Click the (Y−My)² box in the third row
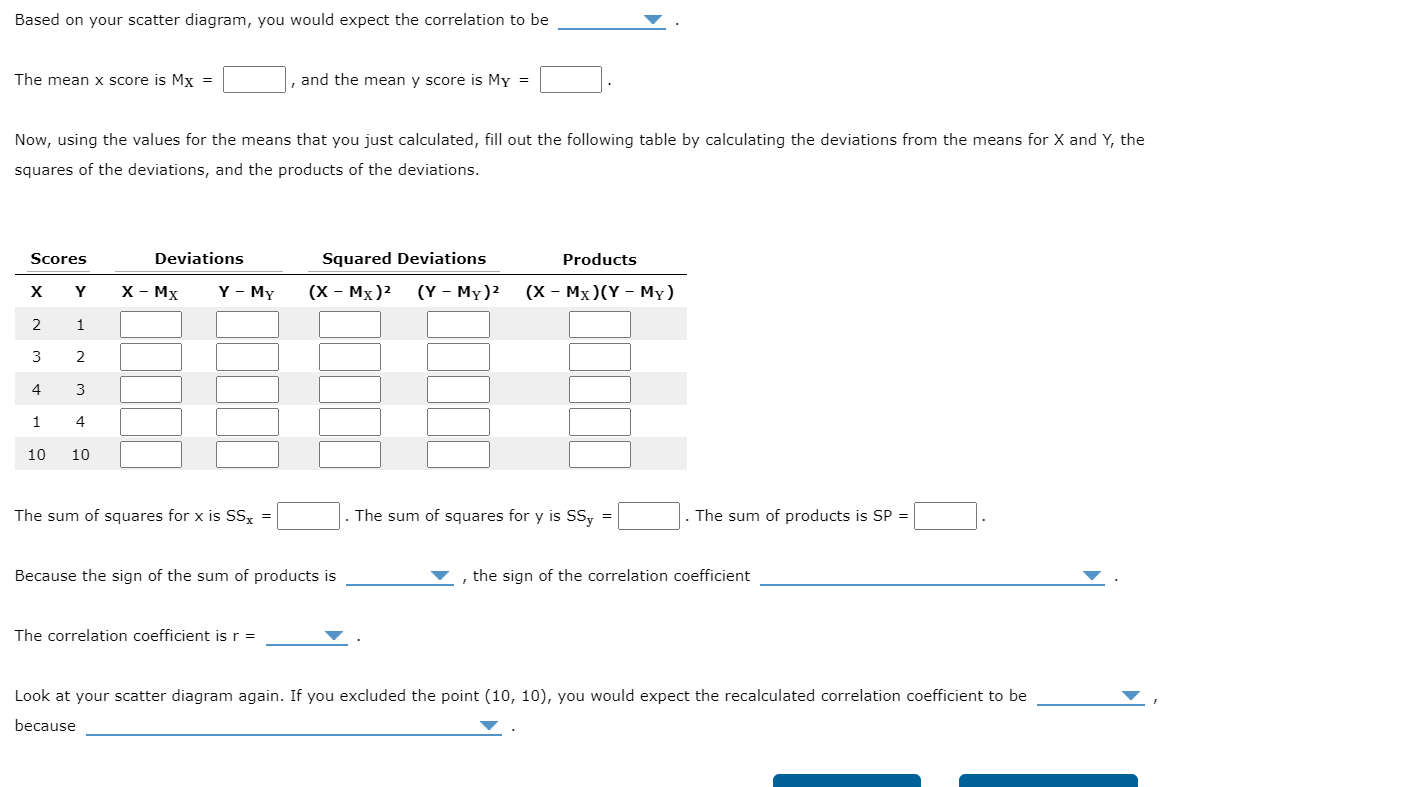 pos(458,389)
